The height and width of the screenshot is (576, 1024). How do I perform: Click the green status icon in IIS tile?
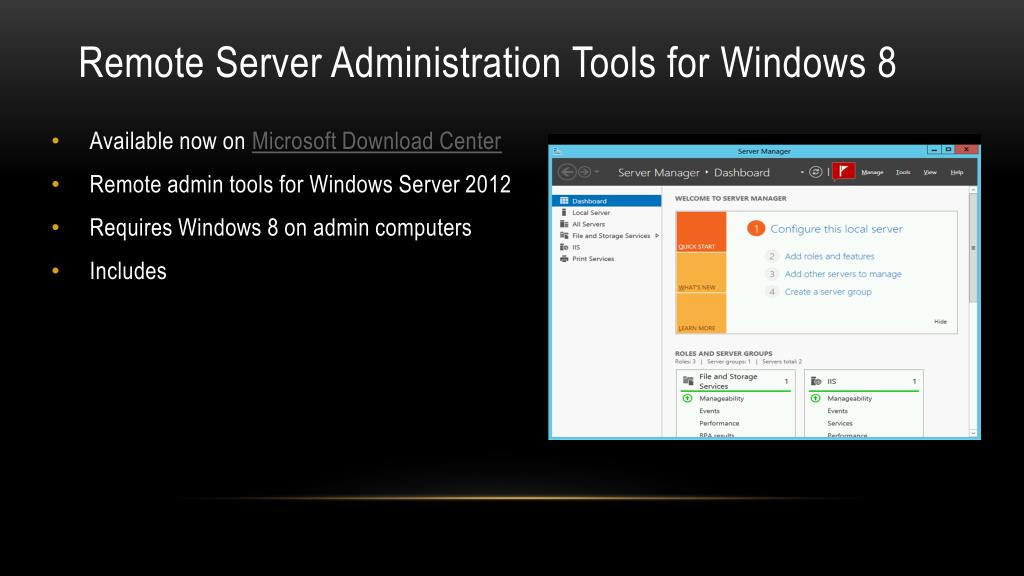tap(816, 398)
